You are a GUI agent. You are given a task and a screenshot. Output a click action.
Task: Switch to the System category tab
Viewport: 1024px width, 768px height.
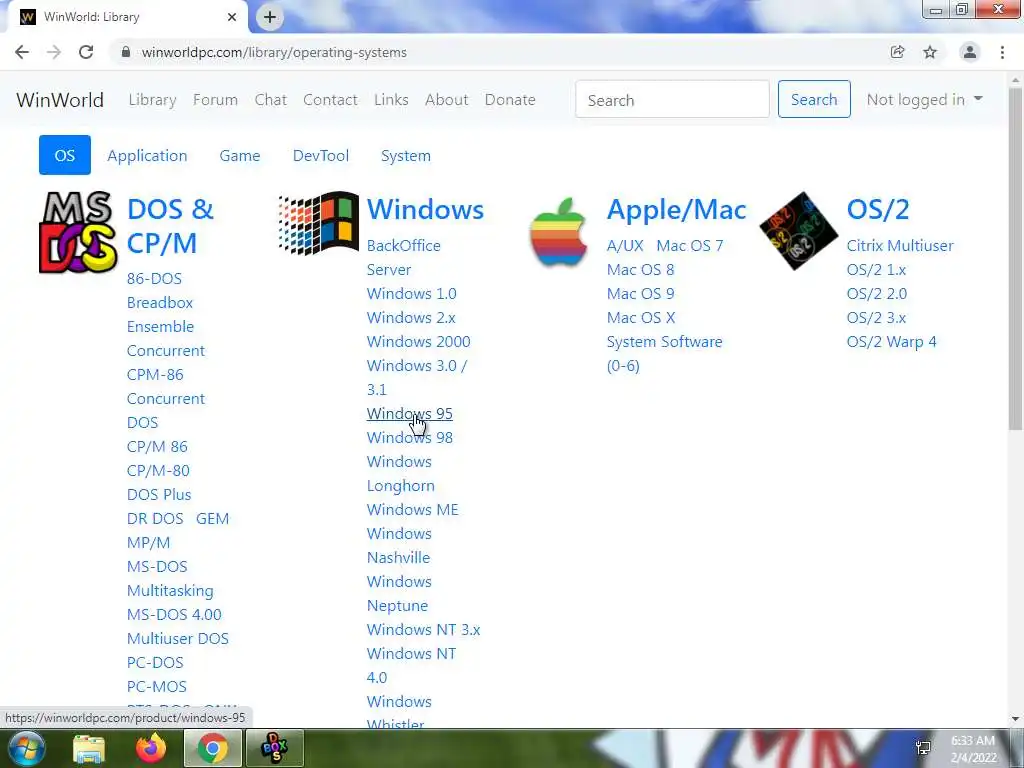click(x=406, y=155)
